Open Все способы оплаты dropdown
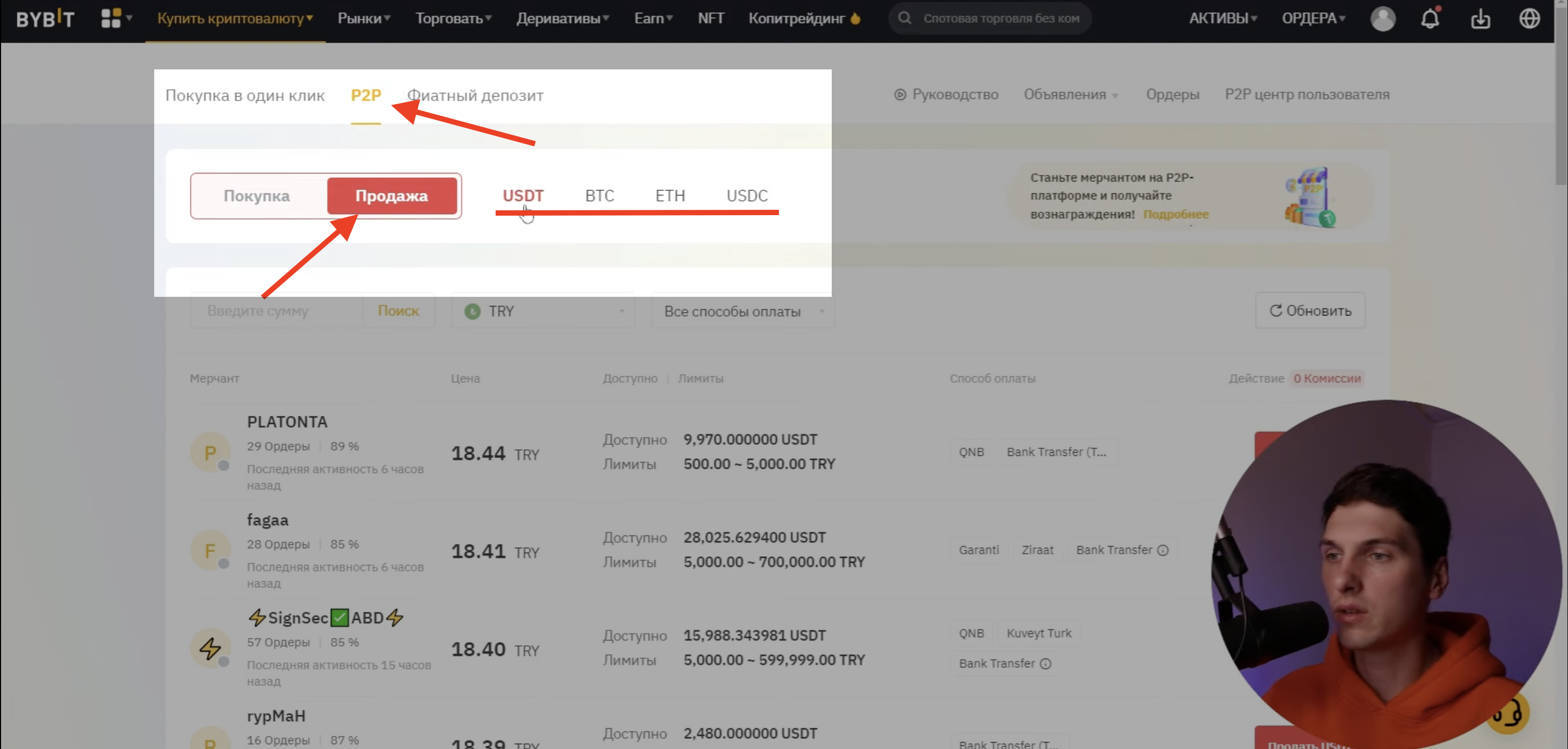The height and width of the screenshot is (749, 1568). [743, 311]
